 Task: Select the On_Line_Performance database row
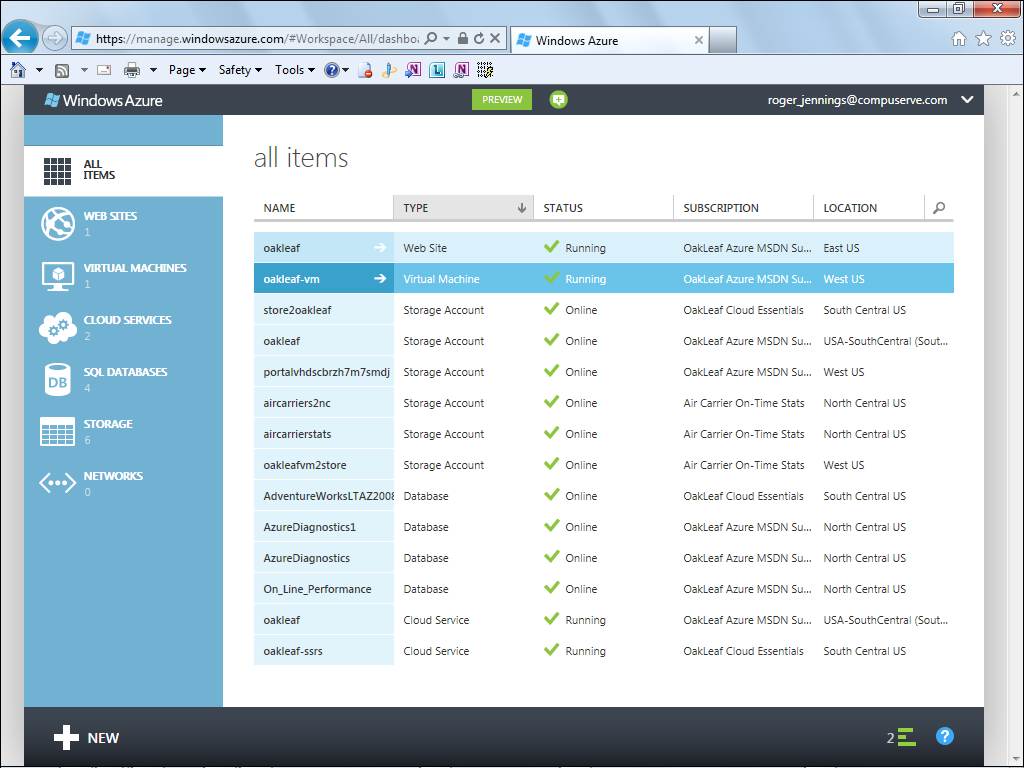tap(603, 589)
